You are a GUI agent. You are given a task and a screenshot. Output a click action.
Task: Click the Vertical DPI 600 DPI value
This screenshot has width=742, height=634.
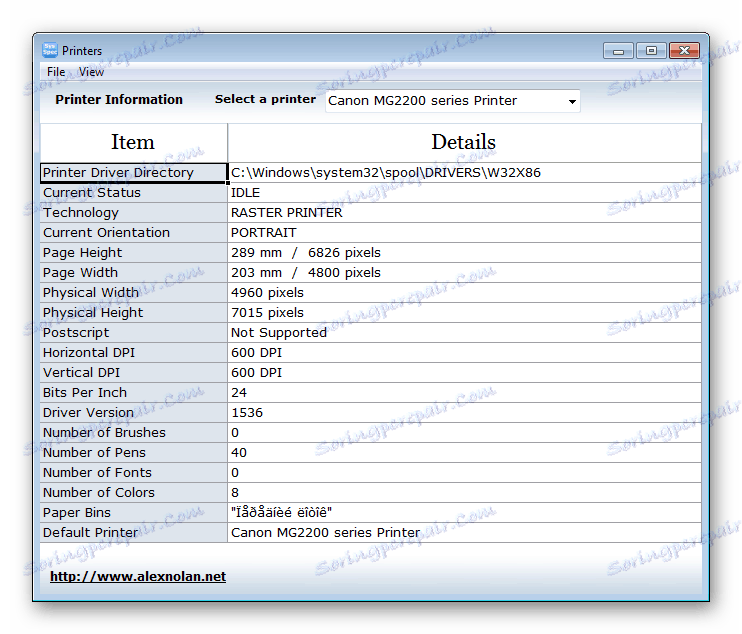pyautogui.click(x=464, y=373)
